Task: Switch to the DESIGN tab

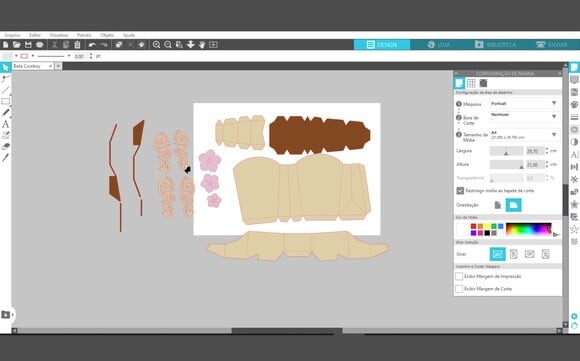Action: [x=382, y=45]
